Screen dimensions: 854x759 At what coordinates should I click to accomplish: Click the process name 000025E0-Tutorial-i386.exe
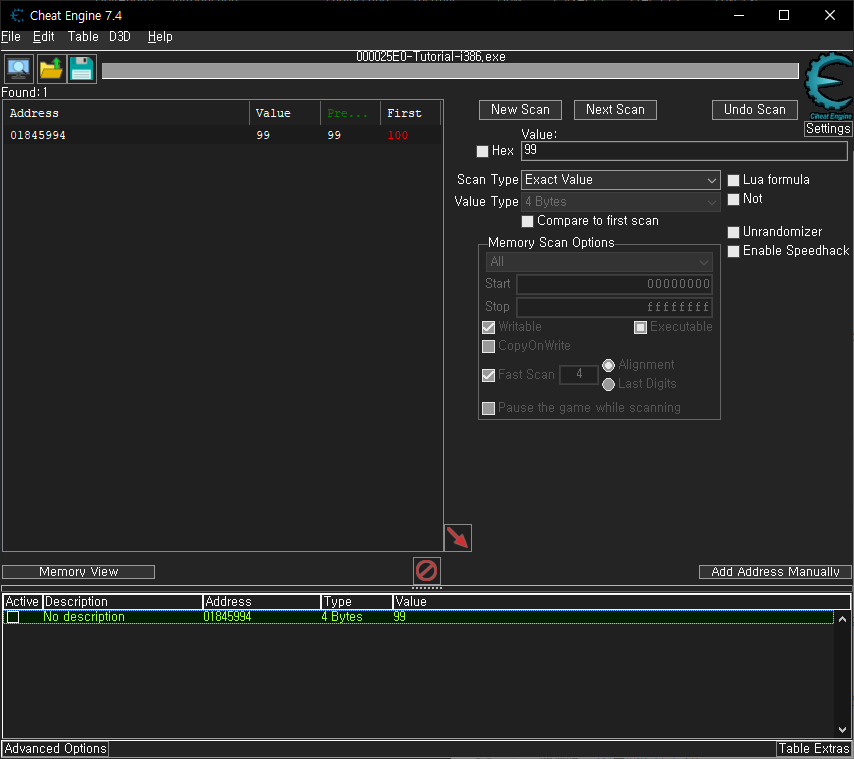(431, 57)
